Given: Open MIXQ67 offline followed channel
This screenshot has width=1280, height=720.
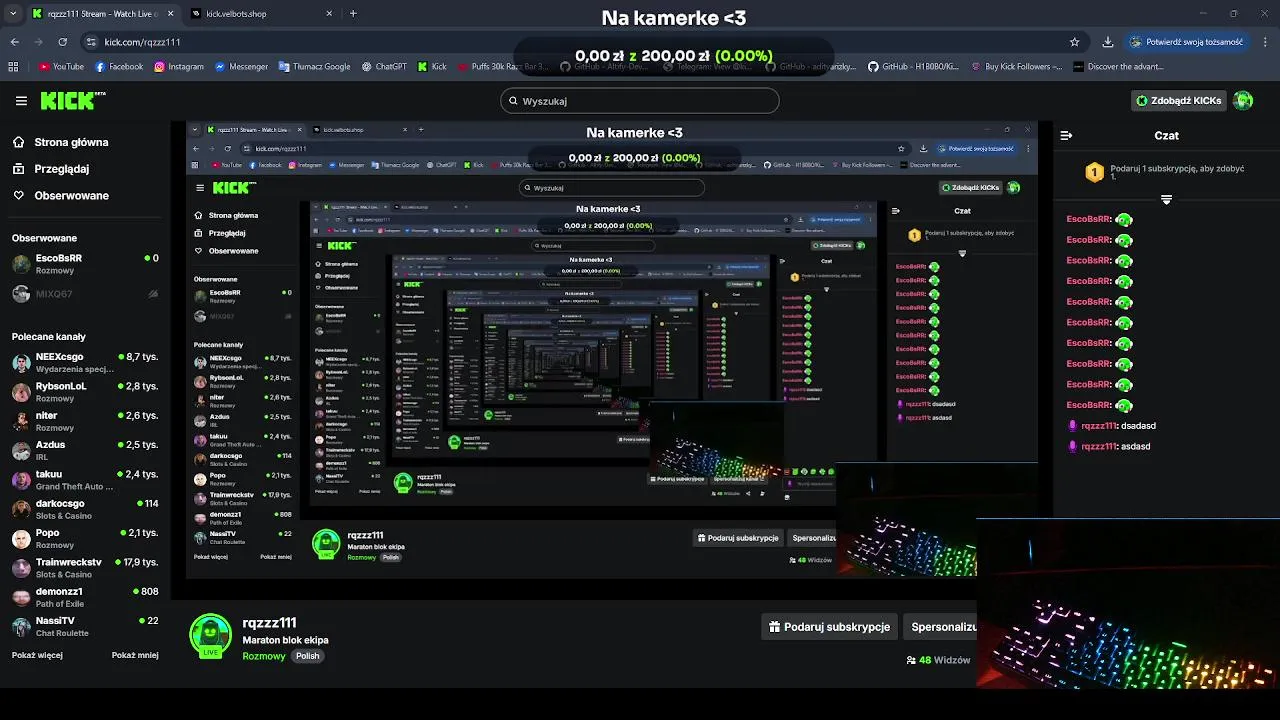Looking at the screenshot, I should coord(85,294).
